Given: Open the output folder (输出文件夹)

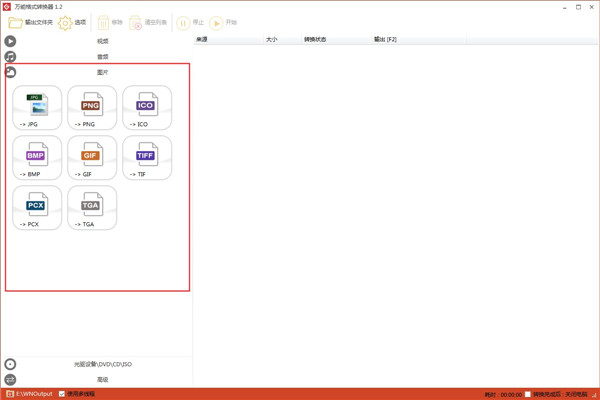Looking at the screenshot, I should click(31, 23).
